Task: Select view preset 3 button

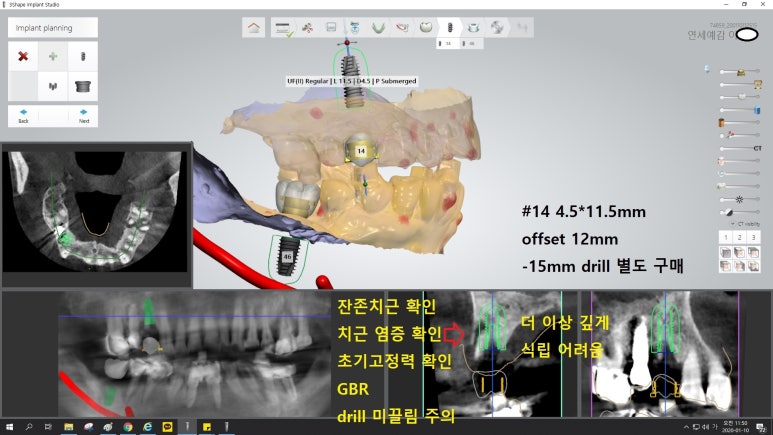Action: click(753, 238)
